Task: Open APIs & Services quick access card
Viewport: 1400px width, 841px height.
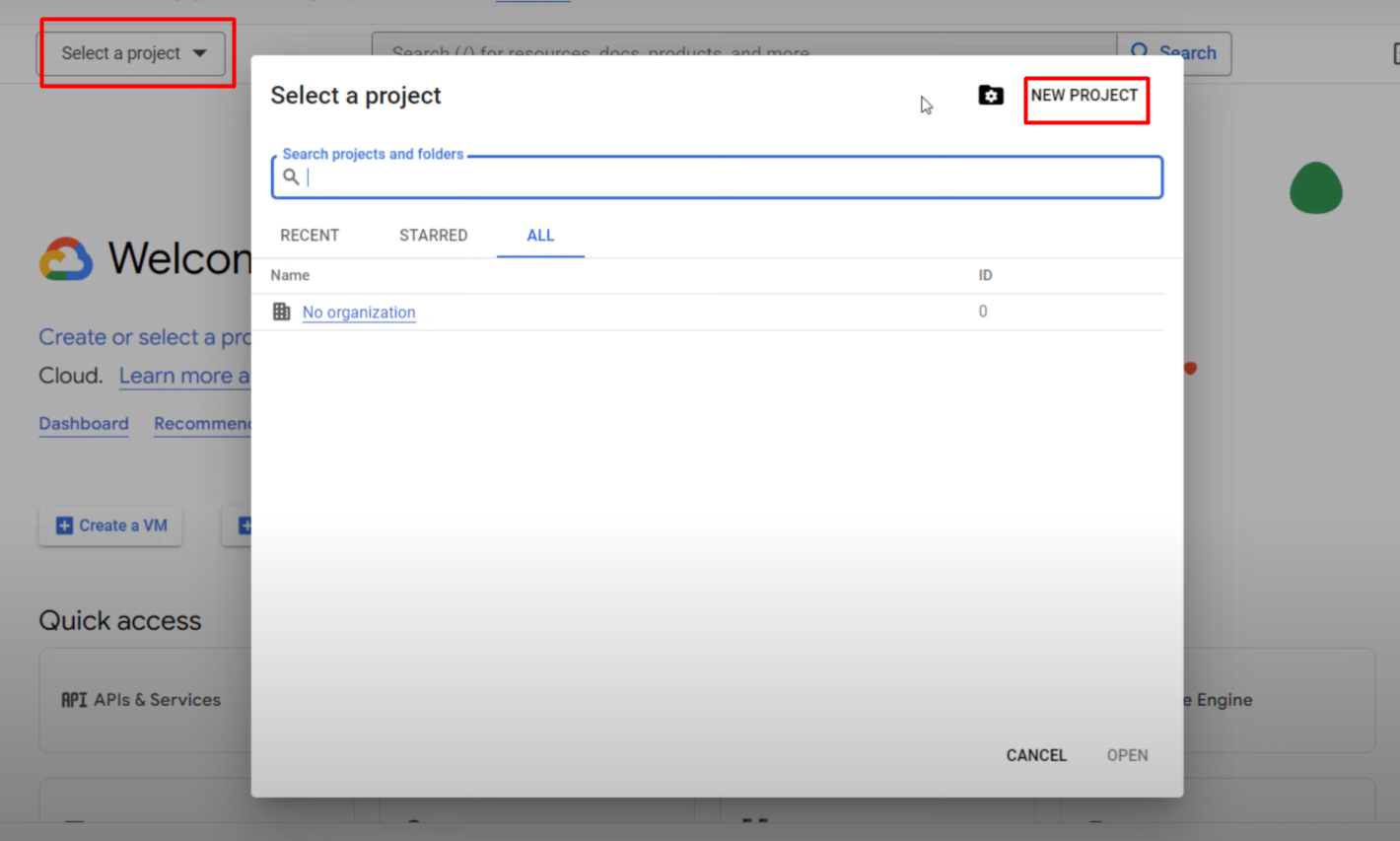Action: pos(145,700)
